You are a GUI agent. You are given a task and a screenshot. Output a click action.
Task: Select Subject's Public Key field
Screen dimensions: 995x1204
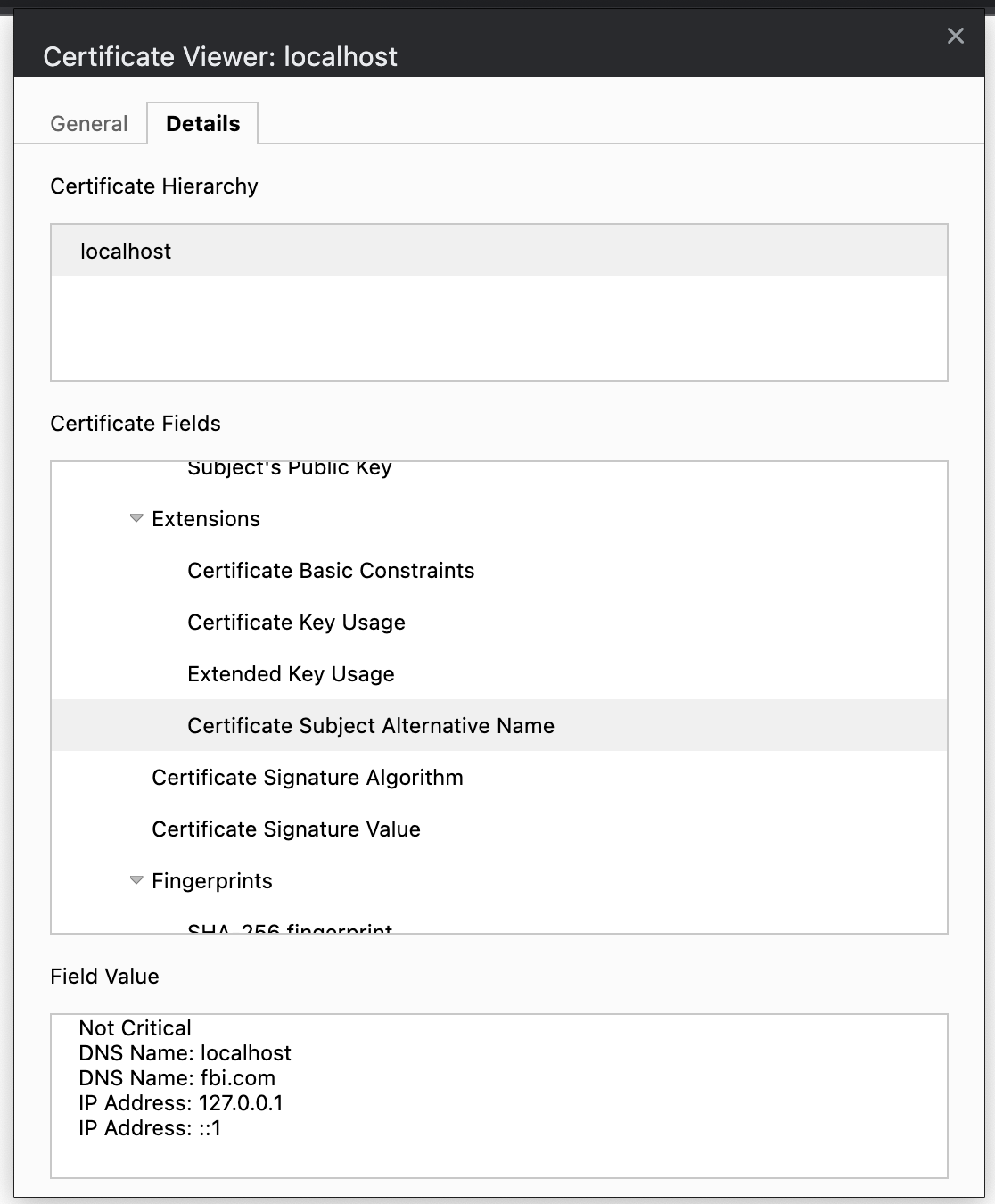tap(289, 467)
